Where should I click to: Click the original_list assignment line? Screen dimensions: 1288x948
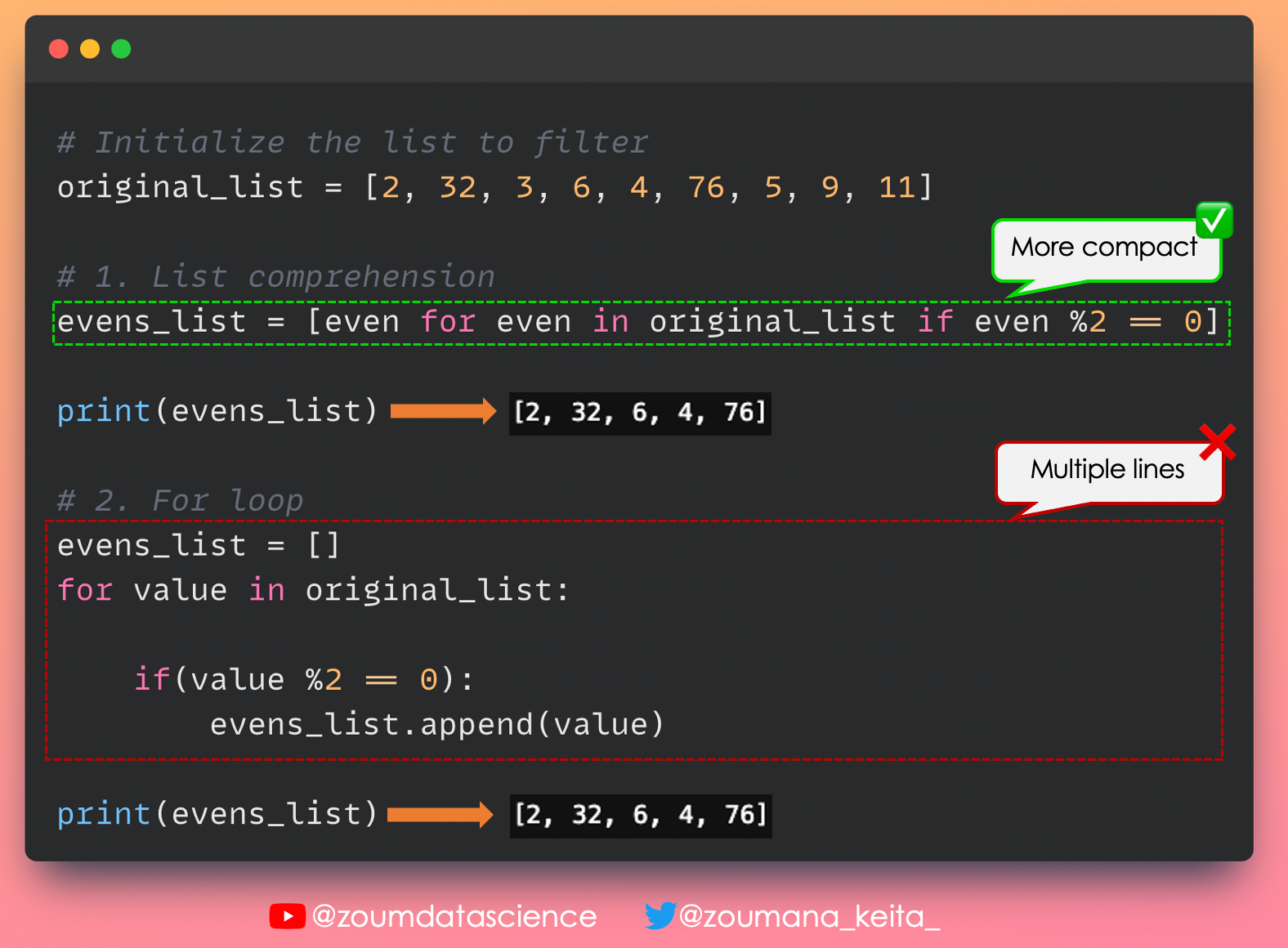click(x=494, y=188)
